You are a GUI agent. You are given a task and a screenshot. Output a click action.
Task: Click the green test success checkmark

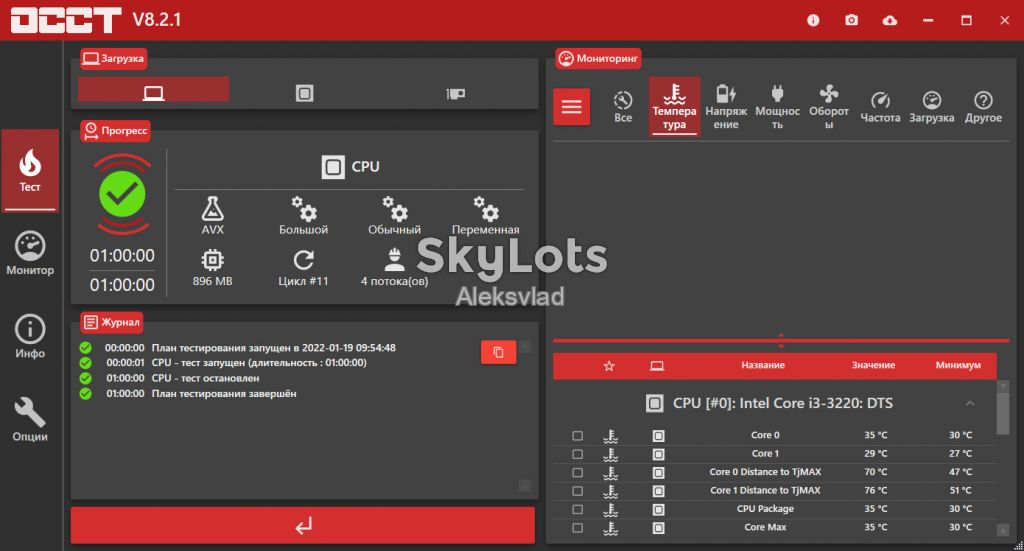click(122, 194)
